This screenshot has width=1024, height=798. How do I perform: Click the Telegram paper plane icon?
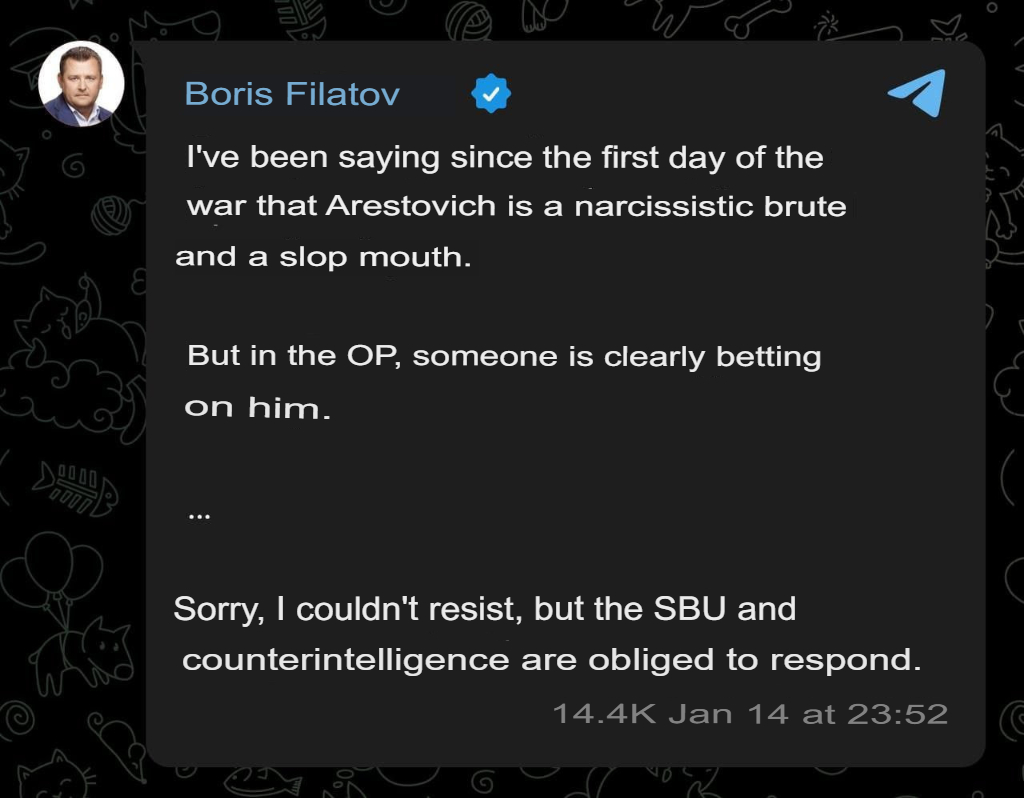(917, 93)
